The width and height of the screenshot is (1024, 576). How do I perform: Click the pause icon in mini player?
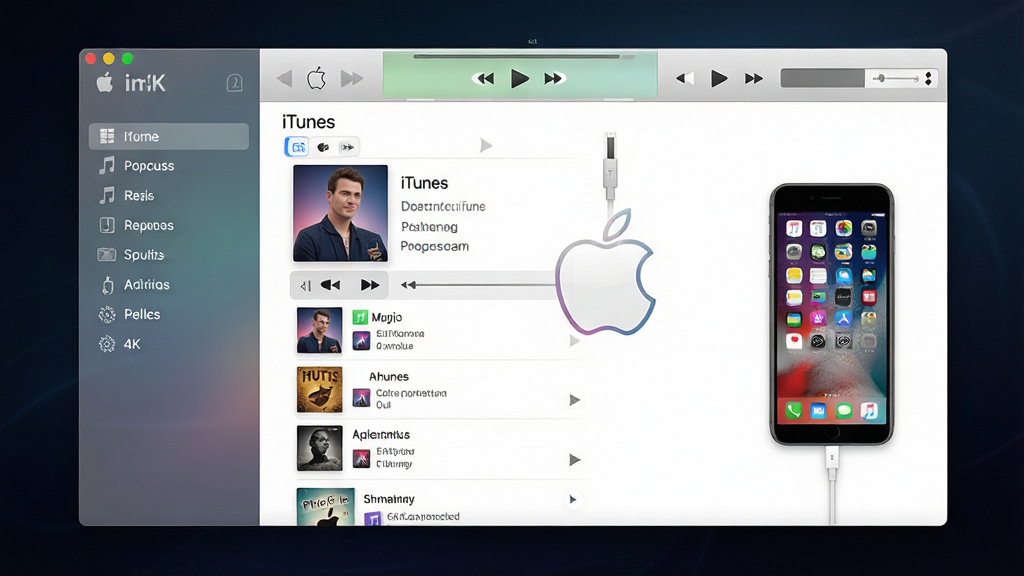(x=305, y=285)
